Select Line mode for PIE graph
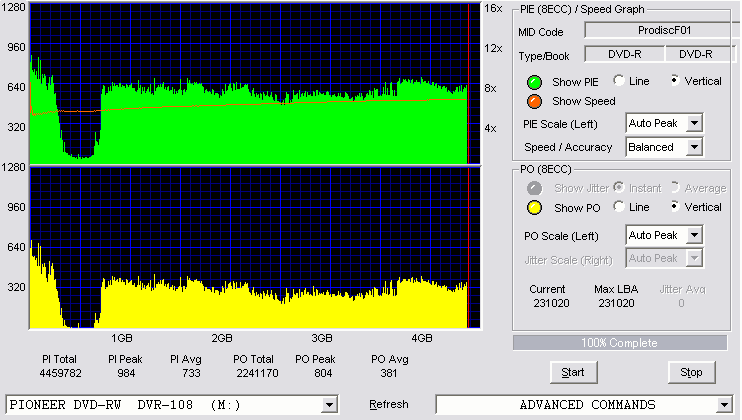 [618, 80]
